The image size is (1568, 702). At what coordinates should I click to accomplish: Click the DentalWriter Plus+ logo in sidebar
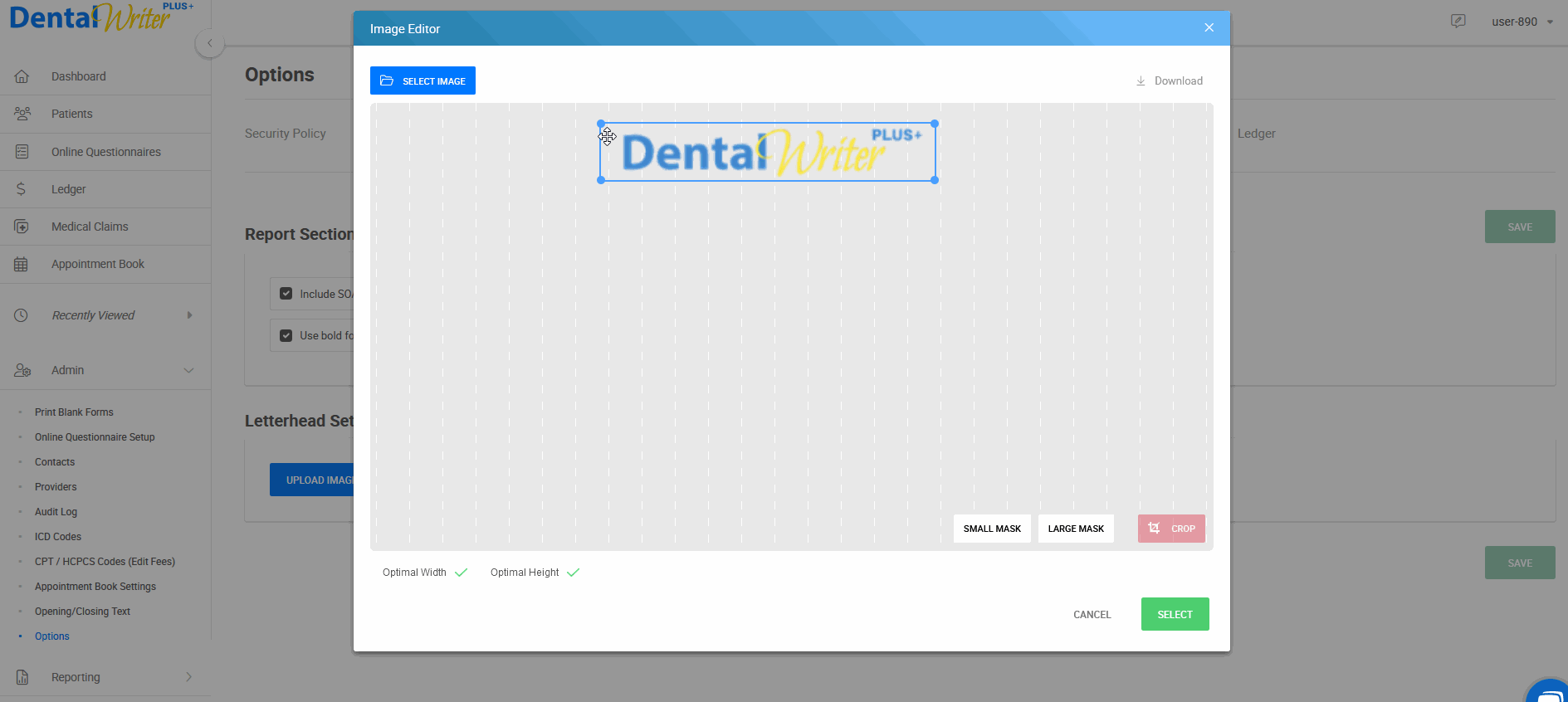pos(101,17)
